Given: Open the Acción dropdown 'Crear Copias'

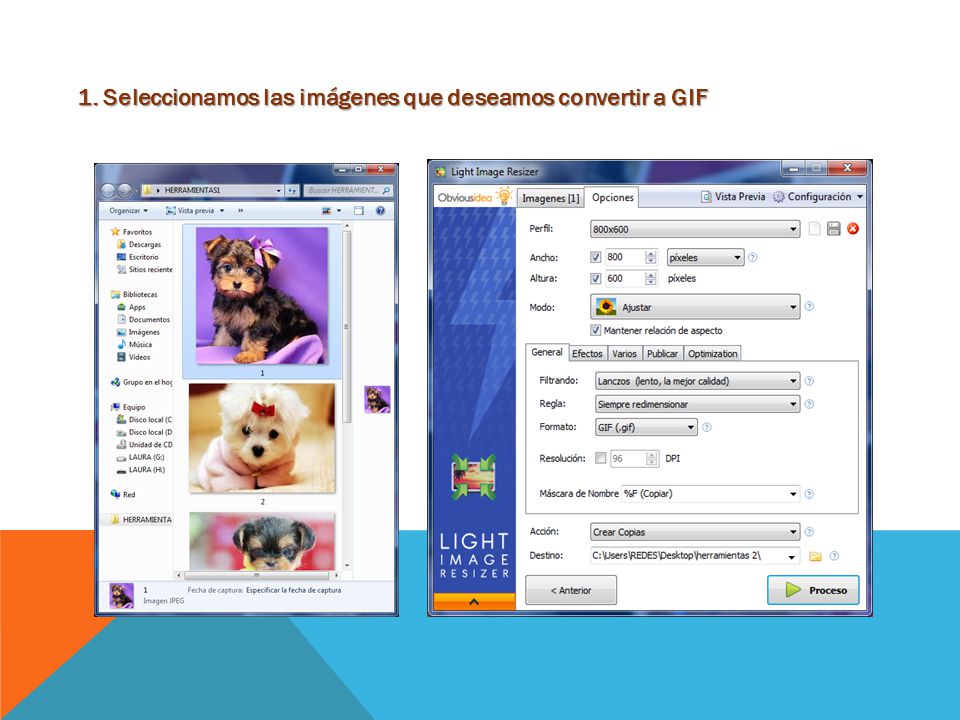Looking at the screenshot, I should click(x=695, y=532).
